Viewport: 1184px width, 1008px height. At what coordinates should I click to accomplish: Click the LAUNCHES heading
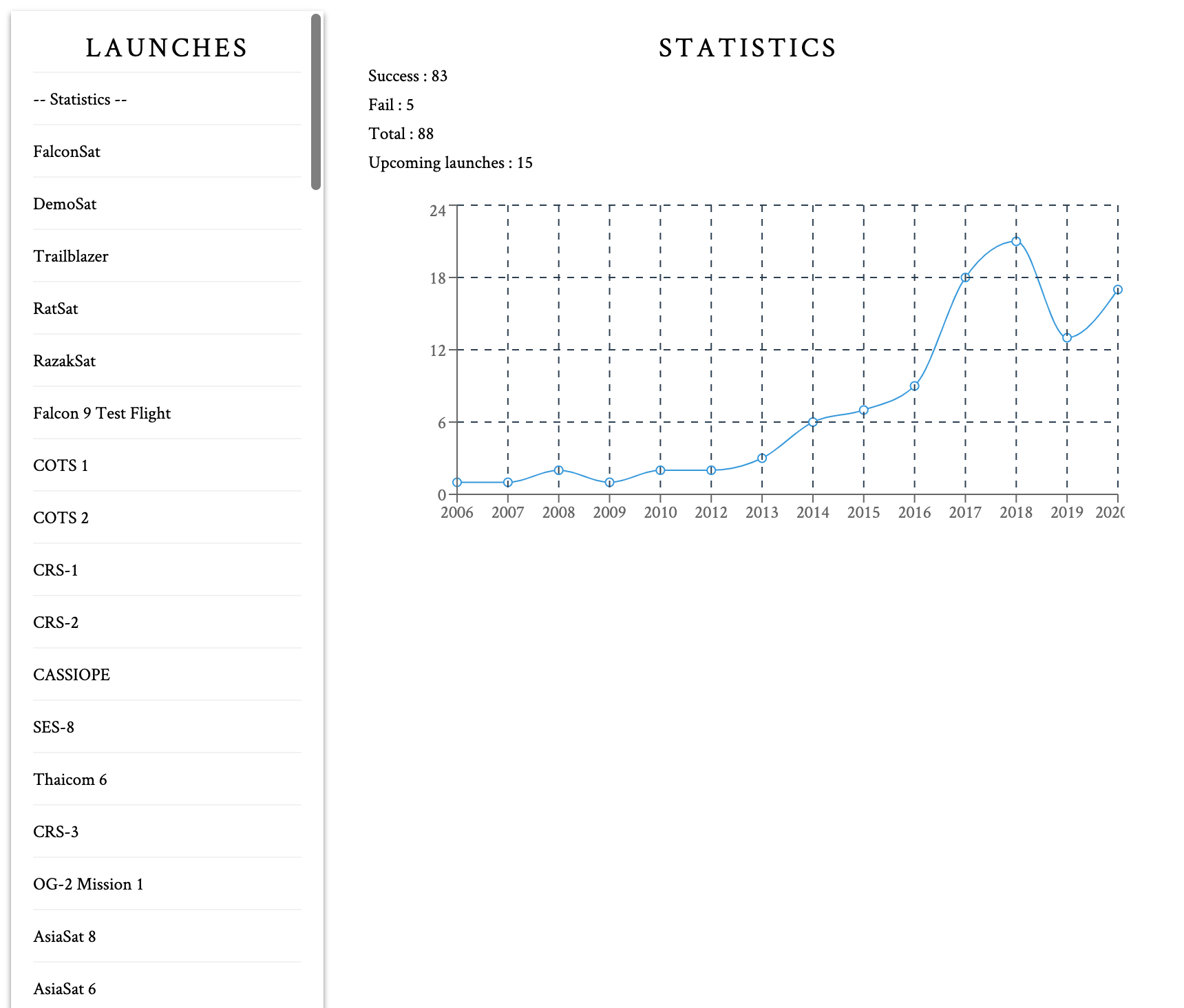[167, 48]
